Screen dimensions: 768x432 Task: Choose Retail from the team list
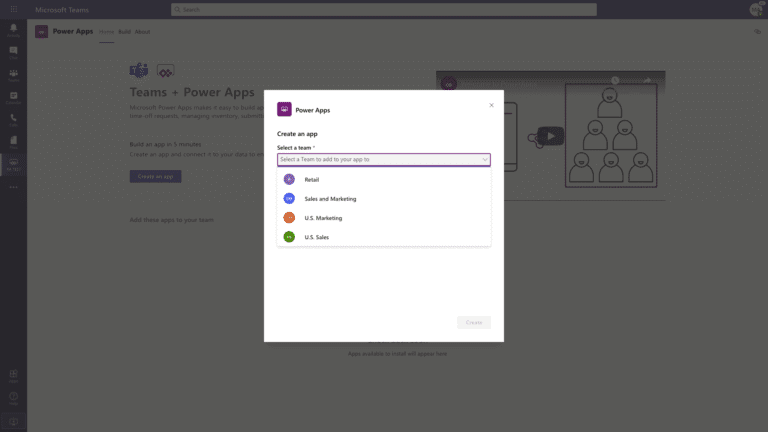[384, 179]
